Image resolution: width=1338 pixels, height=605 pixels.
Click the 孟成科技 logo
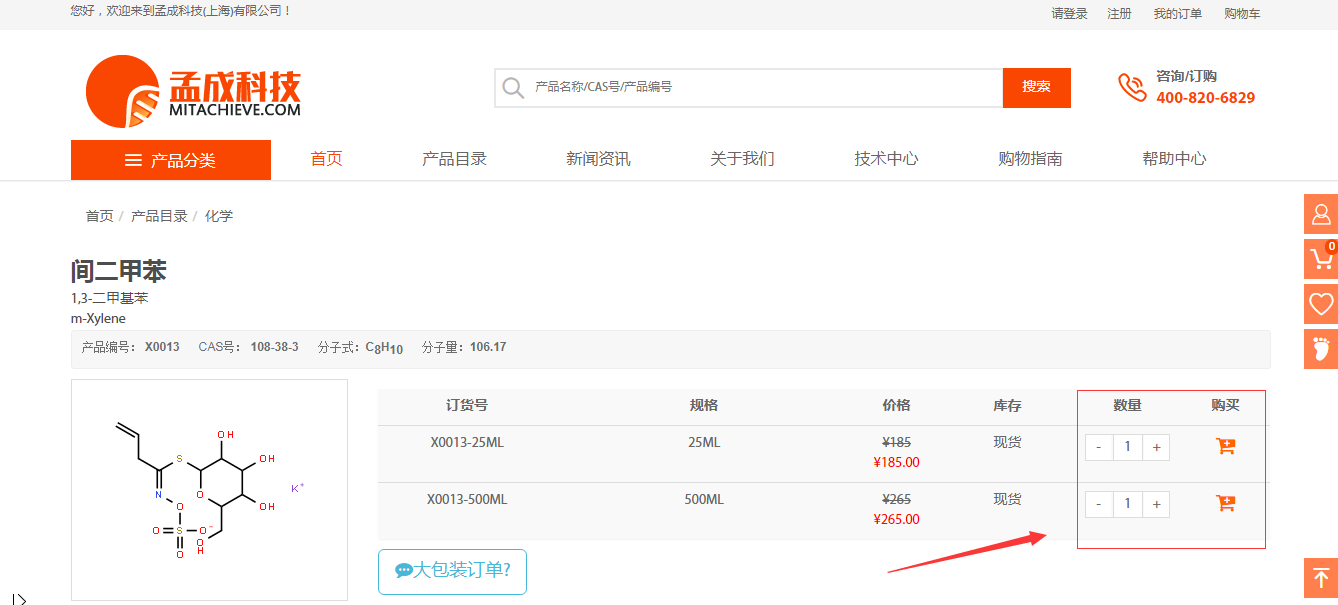193,91
